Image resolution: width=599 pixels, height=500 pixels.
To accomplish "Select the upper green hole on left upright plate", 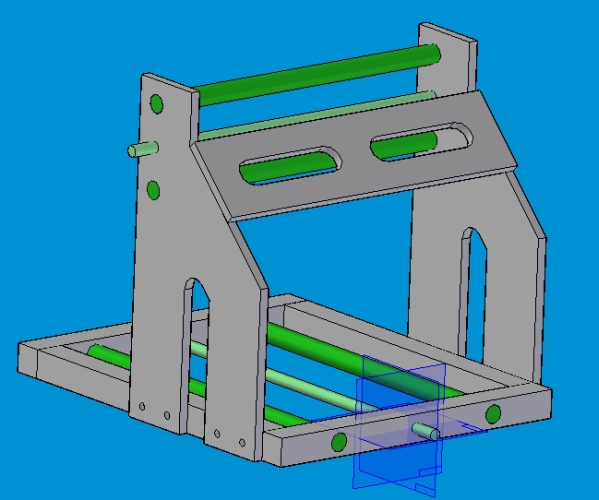I will pyautogui.click(x=156, y=104).
